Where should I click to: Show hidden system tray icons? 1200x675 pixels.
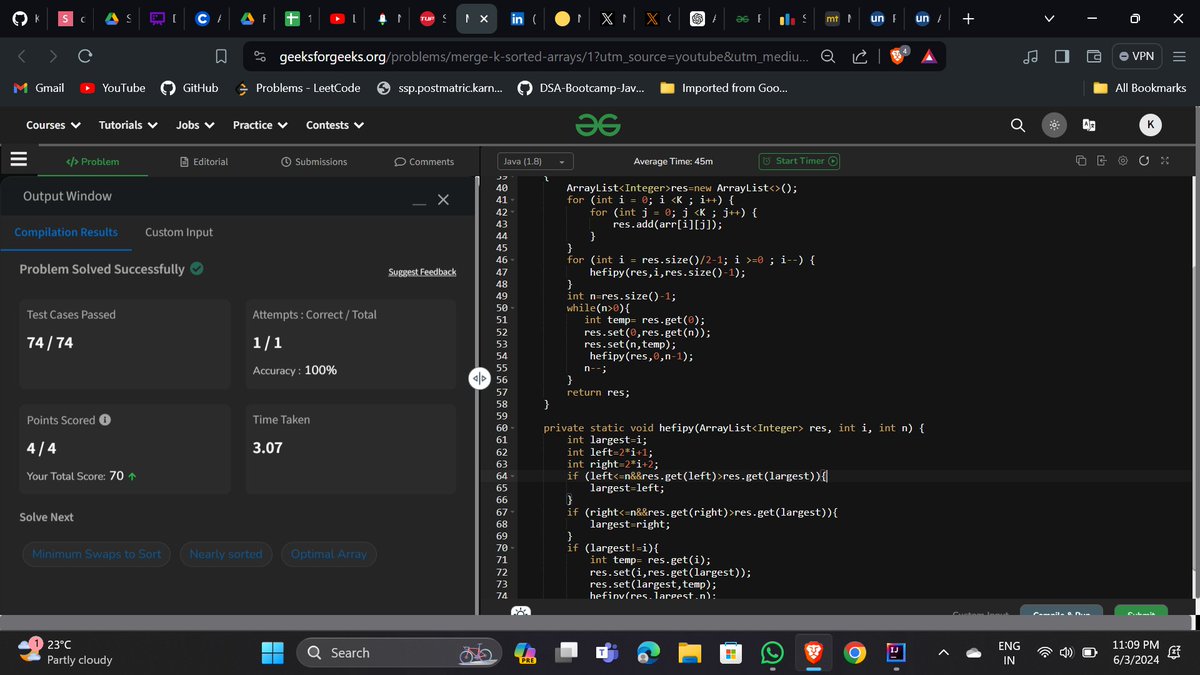tap(943, 653)
